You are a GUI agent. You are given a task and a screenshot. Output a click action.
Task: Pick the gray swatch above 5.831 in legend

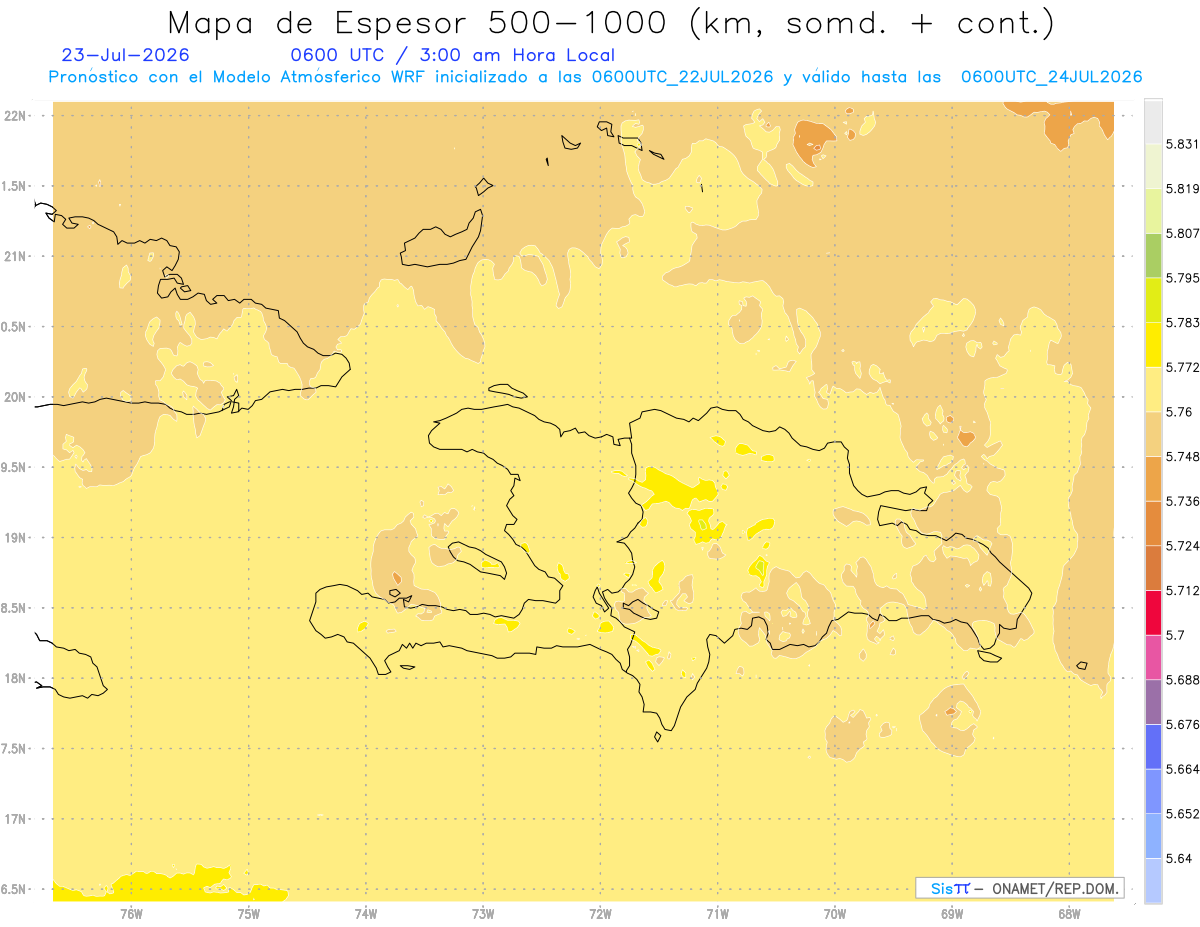pos(1153,122)
